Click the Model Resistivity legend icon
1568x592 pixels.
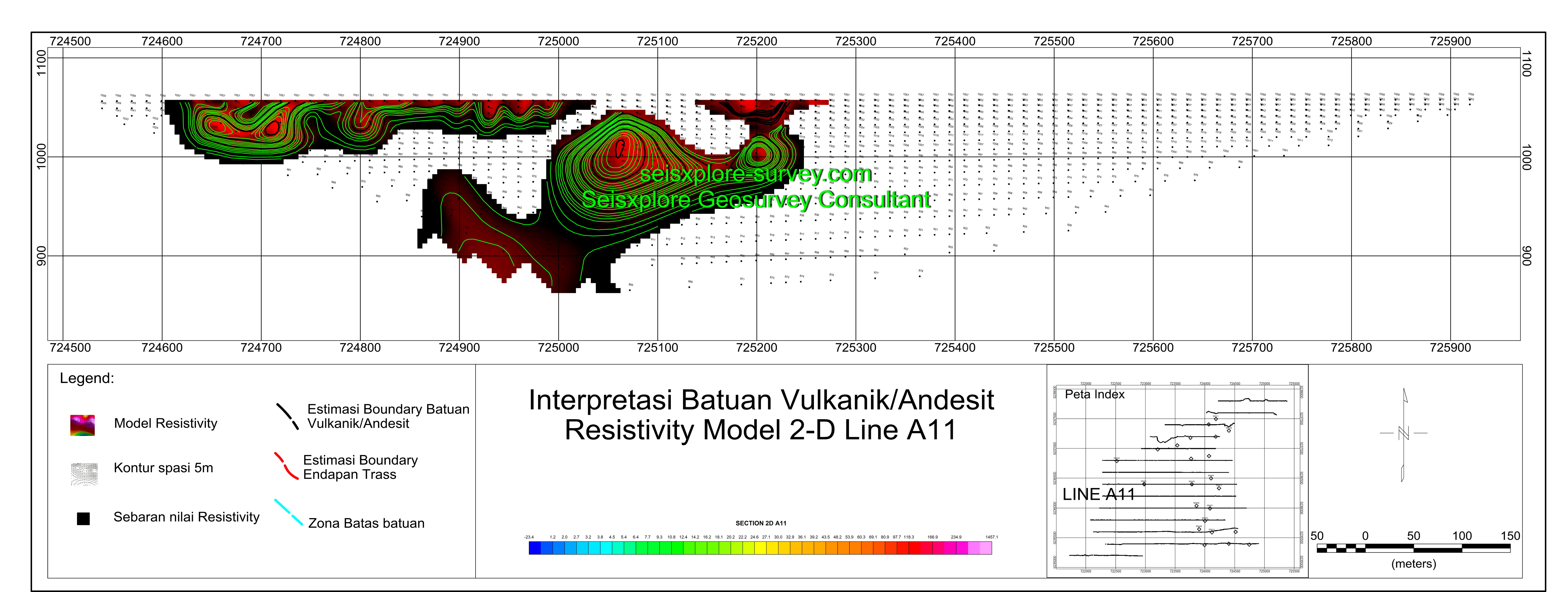[x=83, y=425]
